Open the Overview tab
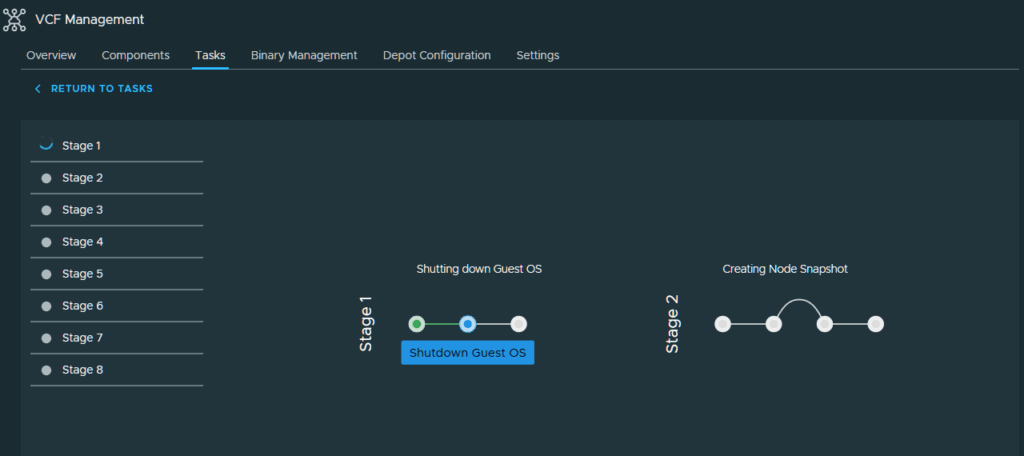 pos(51,56)
